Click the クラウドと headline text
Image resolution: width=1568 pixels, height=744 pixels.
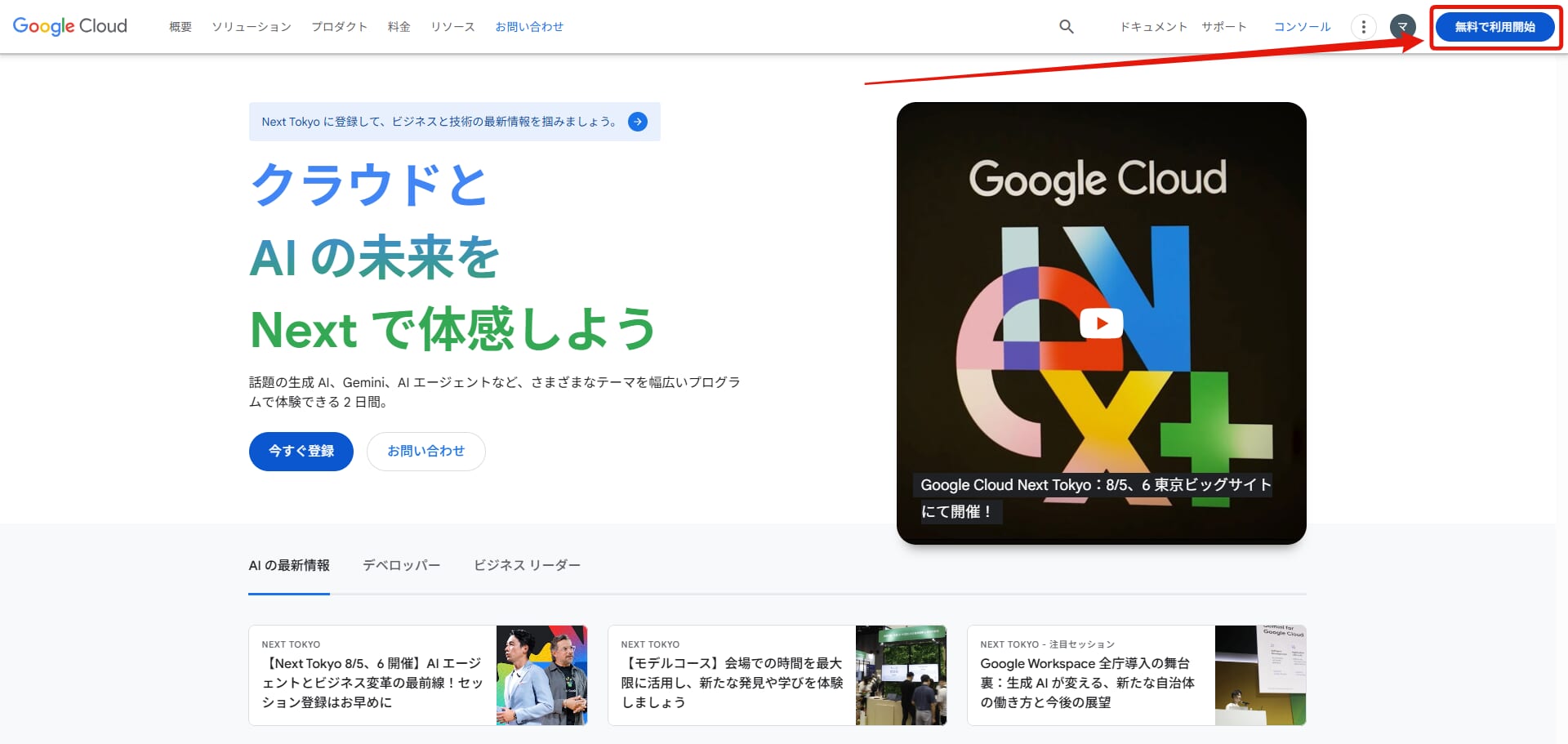[369, 185]
